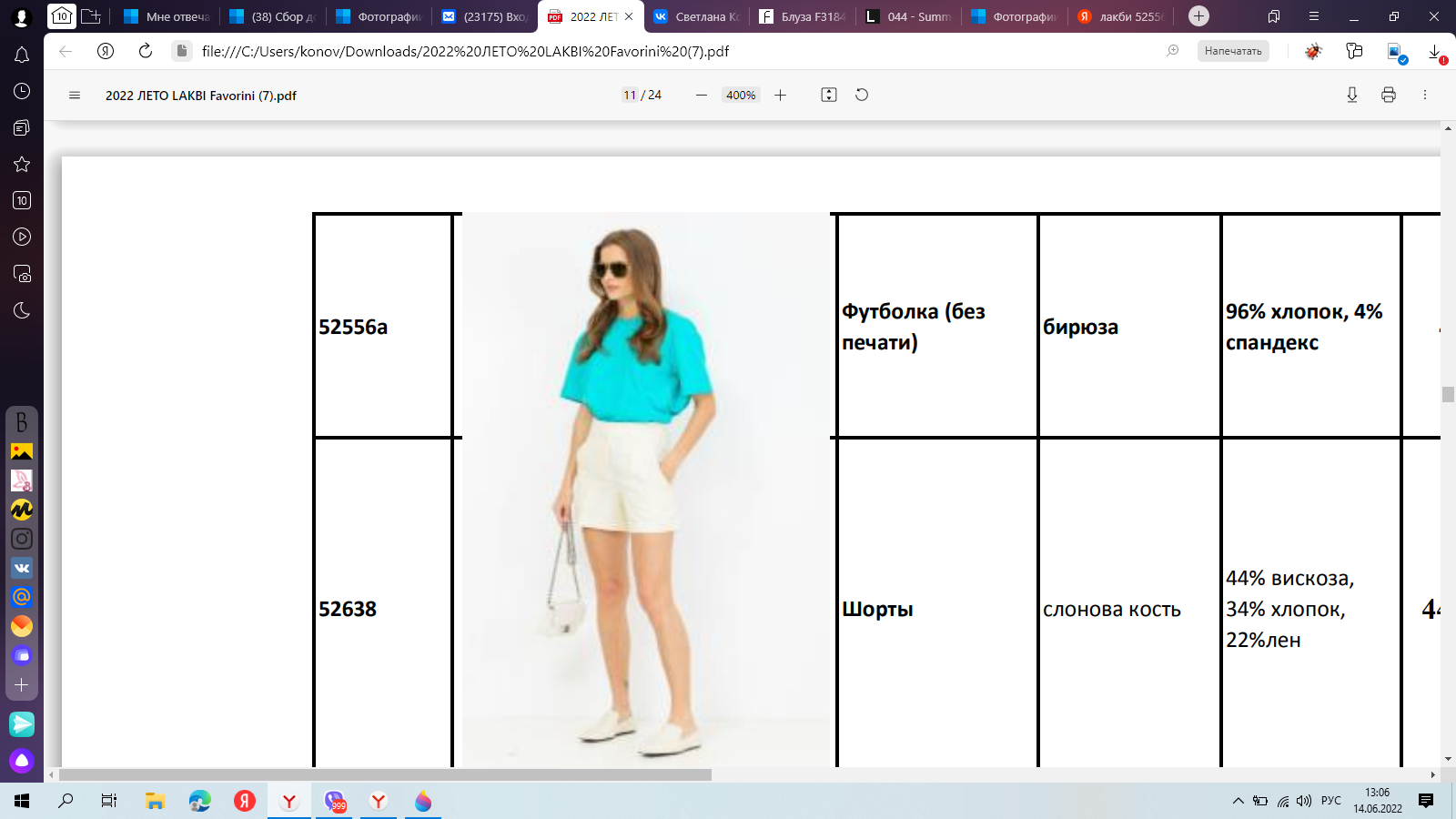Reload the current page
Screen dimensions: 1456x819
(146, 51)
